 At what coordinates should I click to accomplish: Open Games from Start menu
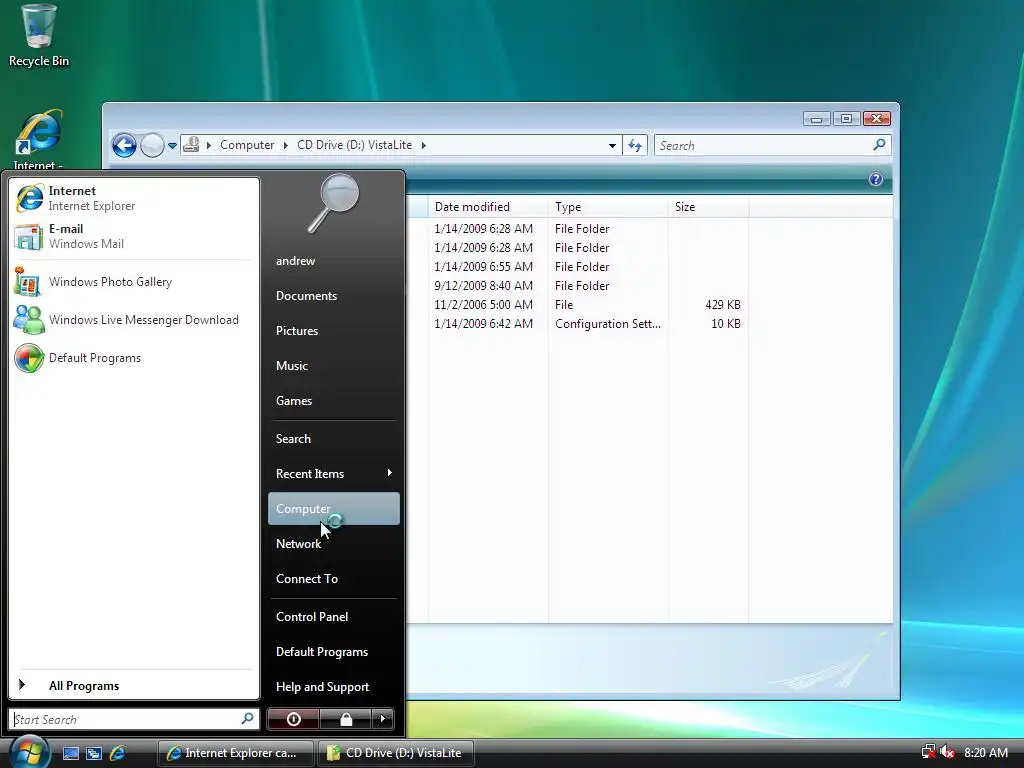(x=334, y=401)
